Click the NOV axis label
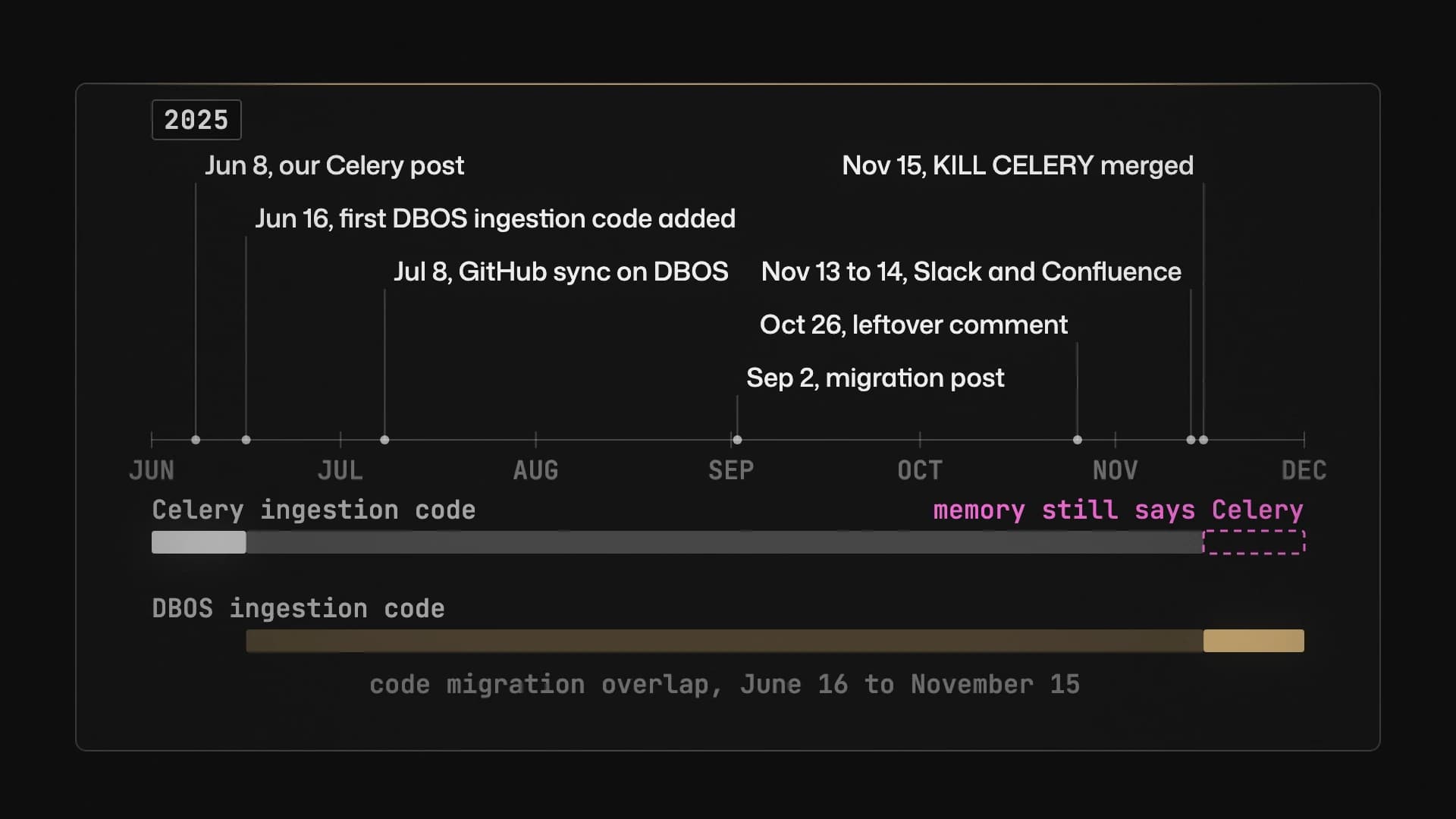 1116,470
